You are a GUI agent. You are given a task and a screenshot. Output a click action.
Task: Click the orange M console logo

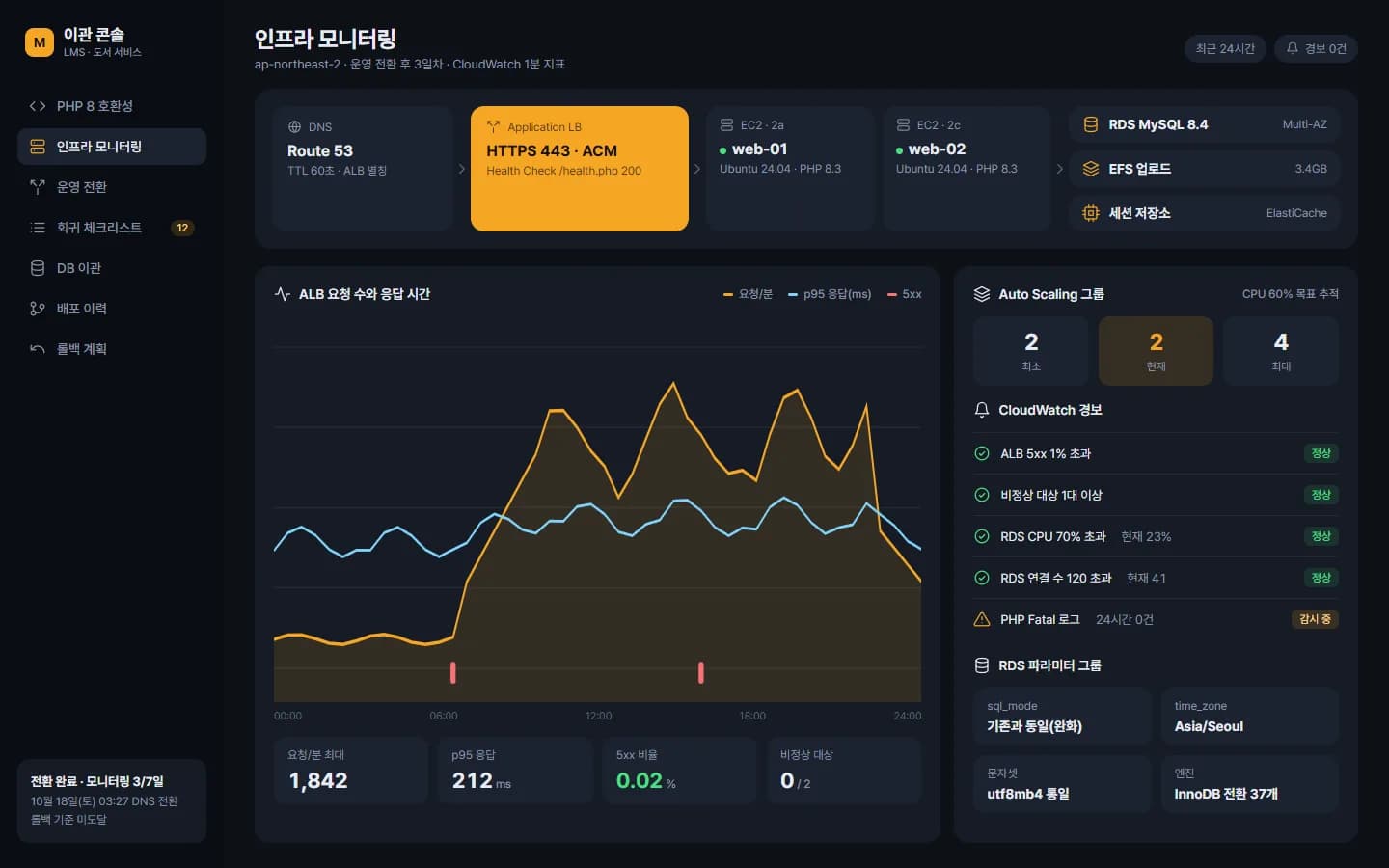pos(40,42)
